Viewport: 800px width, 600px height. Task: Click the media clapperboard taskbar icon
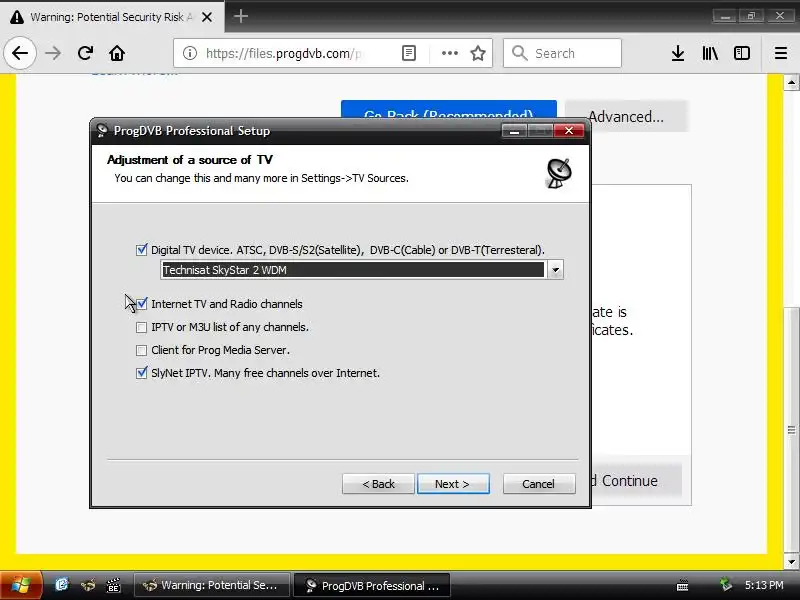113,585
